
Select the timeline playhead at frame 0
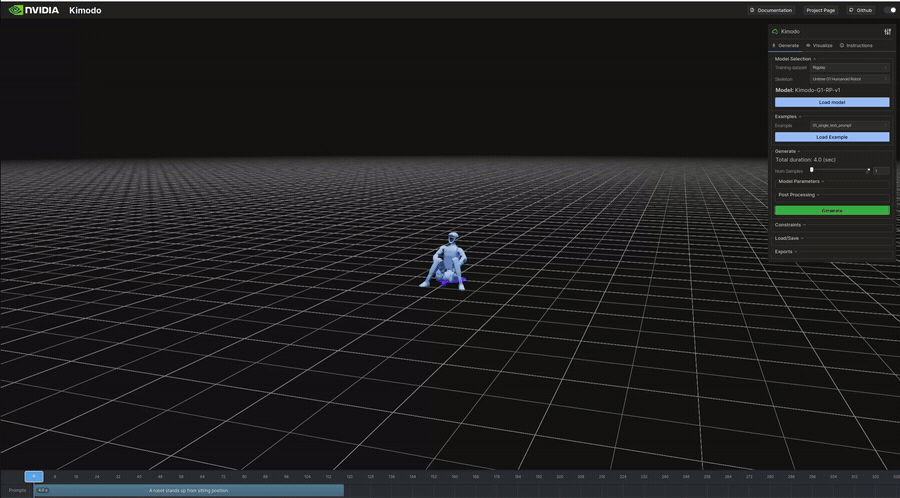point(34,476)
